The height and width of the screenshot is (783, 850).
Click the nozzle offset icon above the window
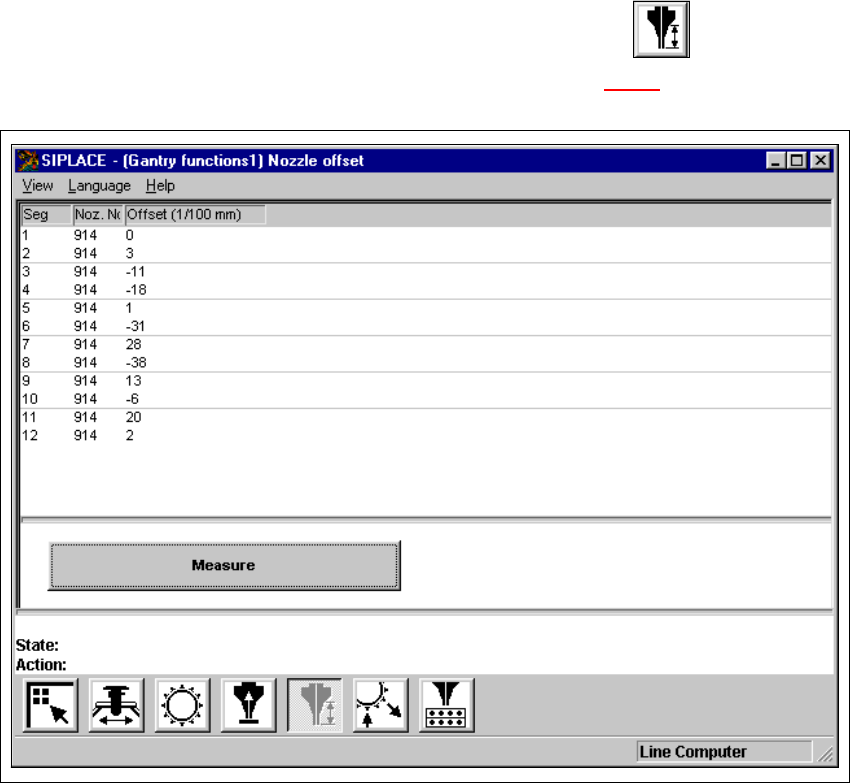pos(661,29)
